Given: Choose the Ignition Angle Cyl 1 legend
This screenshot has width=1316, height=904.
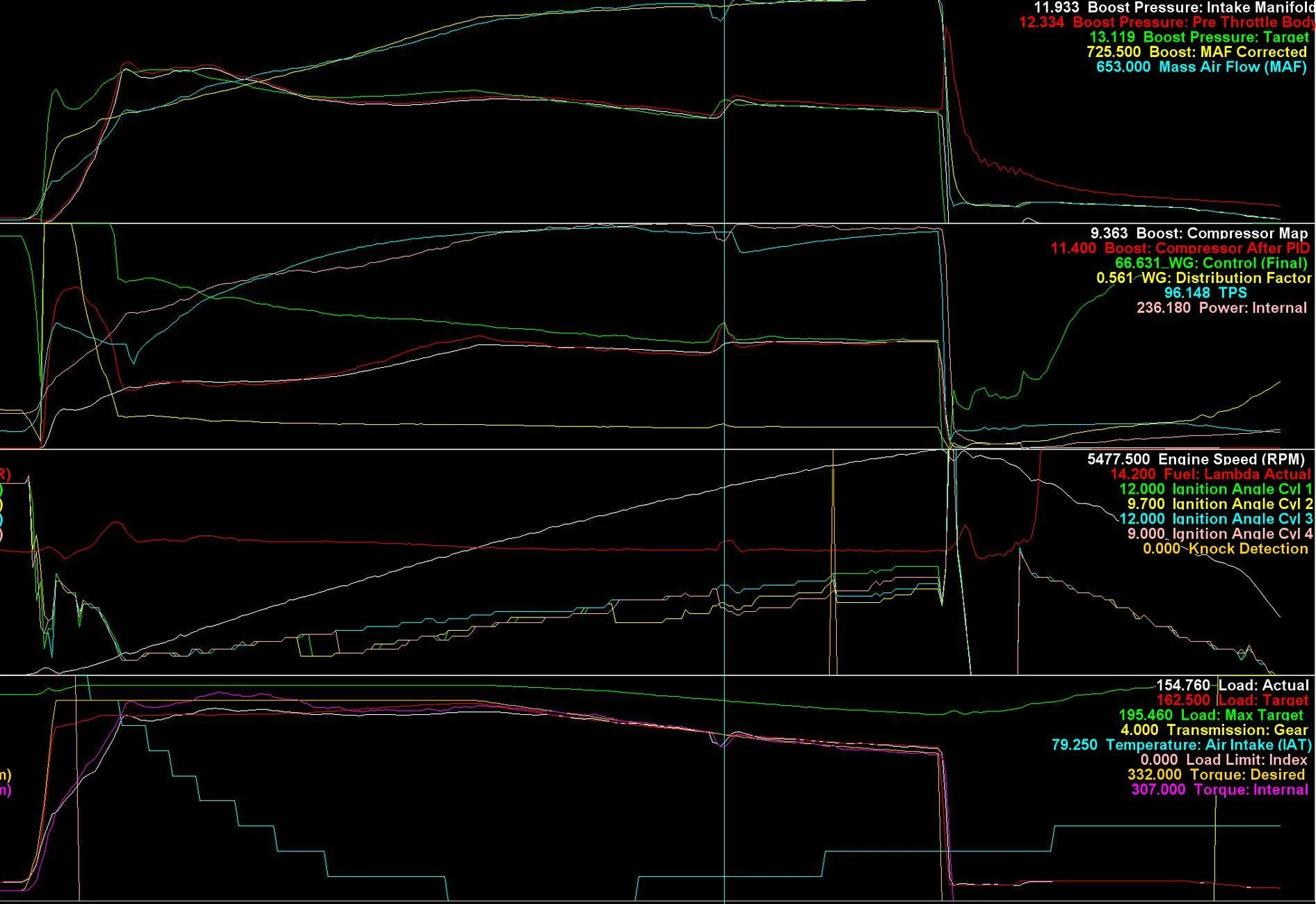Looking at the screenshot, I should (x=1215, y=490).
